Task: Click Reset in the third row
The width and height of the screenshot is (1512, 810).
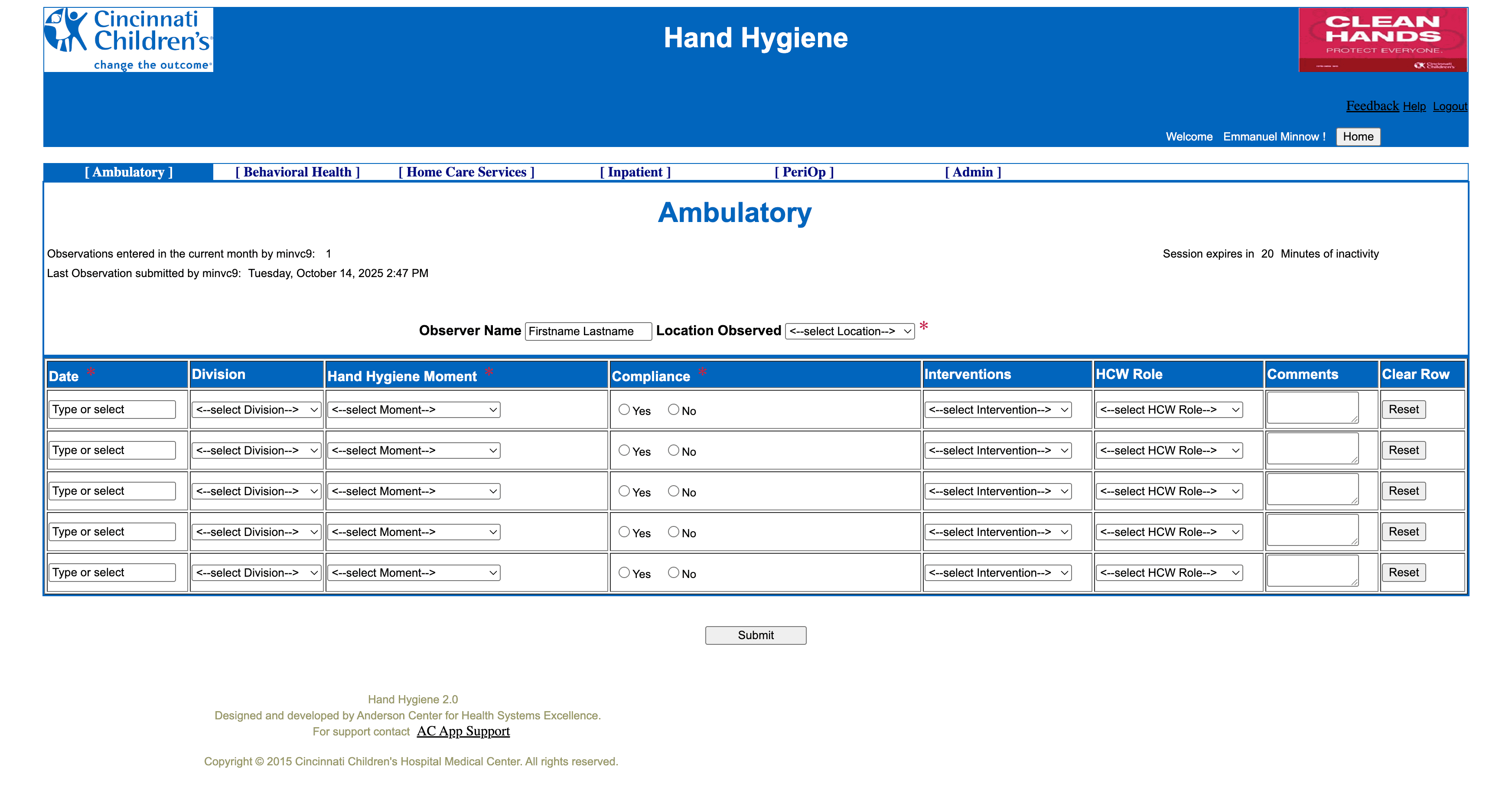Action: pos(1404,491)
